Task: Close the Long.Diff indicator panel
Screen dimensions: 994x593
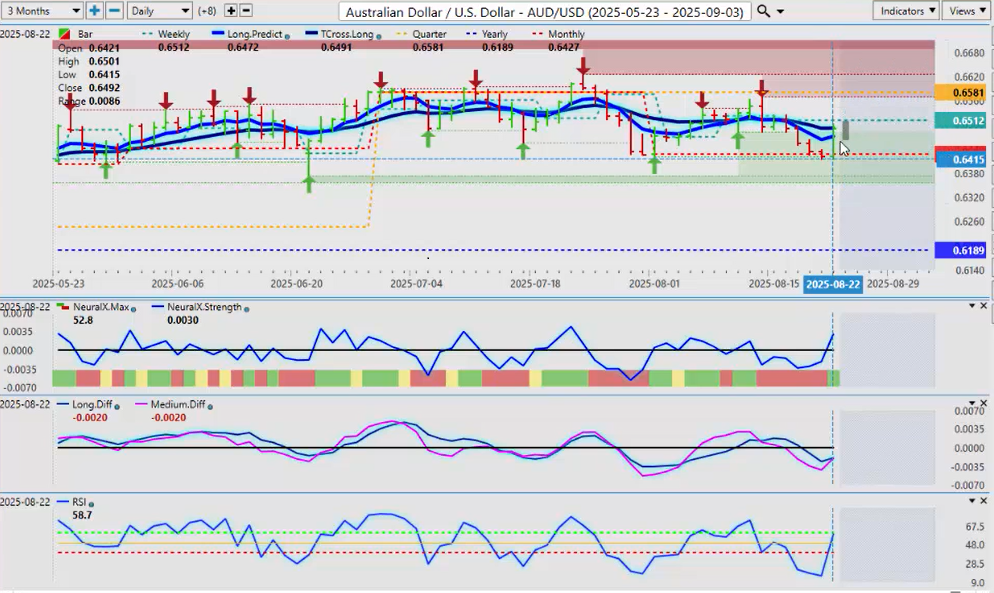Action: (x=984, y=404)
